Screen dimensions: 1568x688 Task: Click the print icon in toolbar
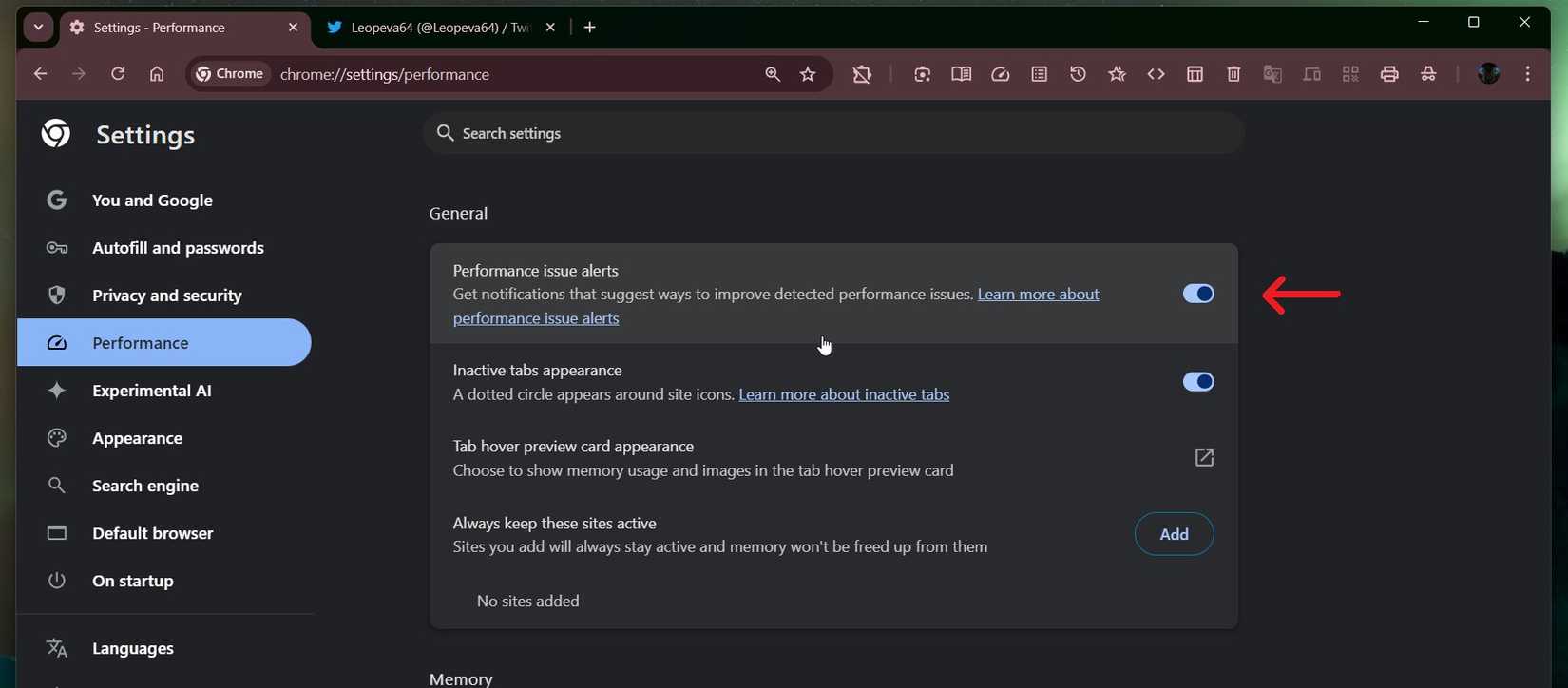tap(1389, 74)
